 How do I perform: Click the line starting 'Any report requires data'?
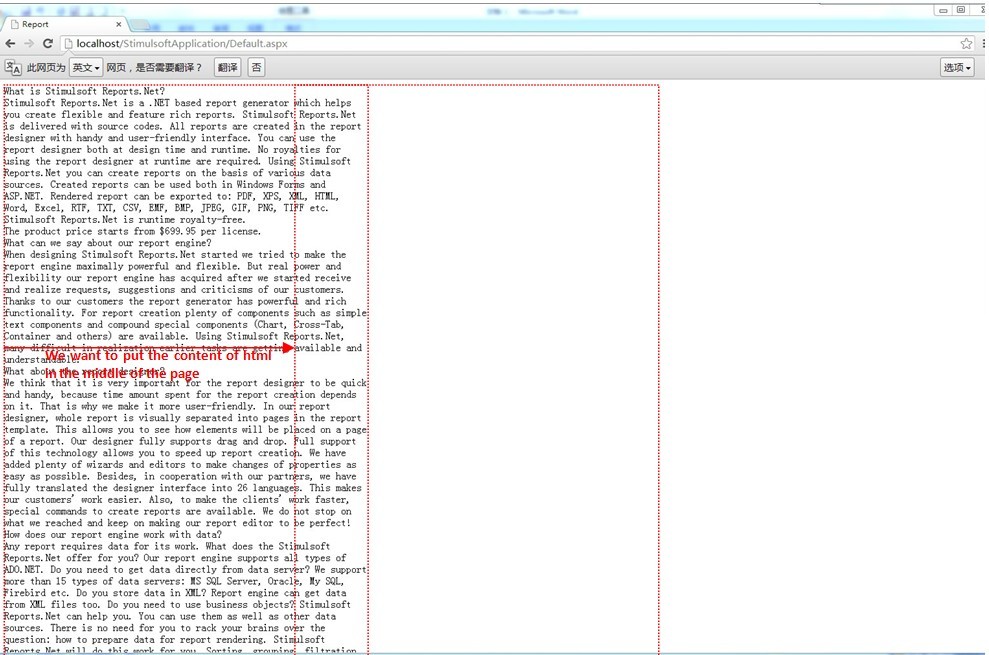pos(167,546)
